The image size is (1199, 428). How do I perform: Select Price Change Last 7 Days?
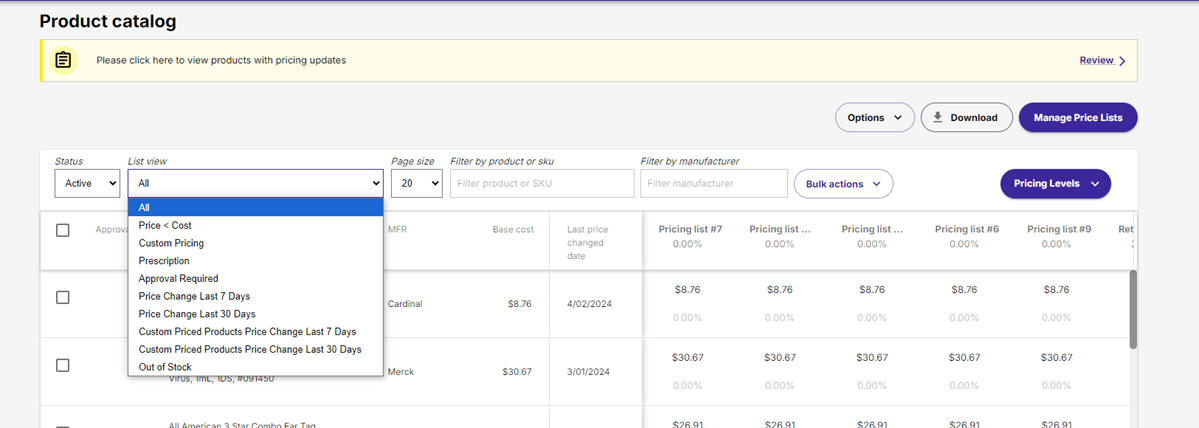pos(255,296)
